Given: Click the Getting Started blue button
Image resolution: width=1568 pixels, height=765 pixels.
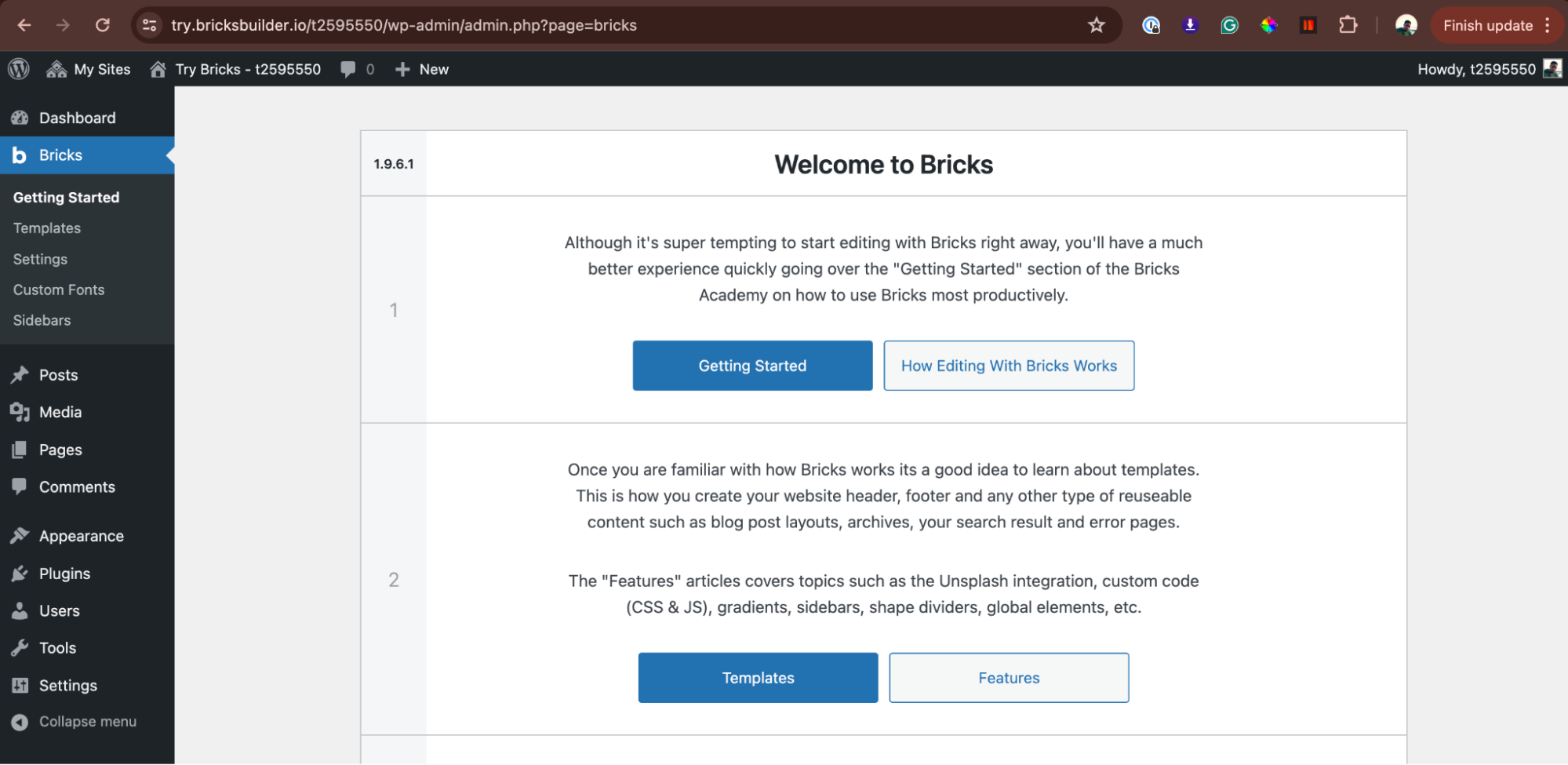Looking at the screenshot, I should [x=752, y=365].
